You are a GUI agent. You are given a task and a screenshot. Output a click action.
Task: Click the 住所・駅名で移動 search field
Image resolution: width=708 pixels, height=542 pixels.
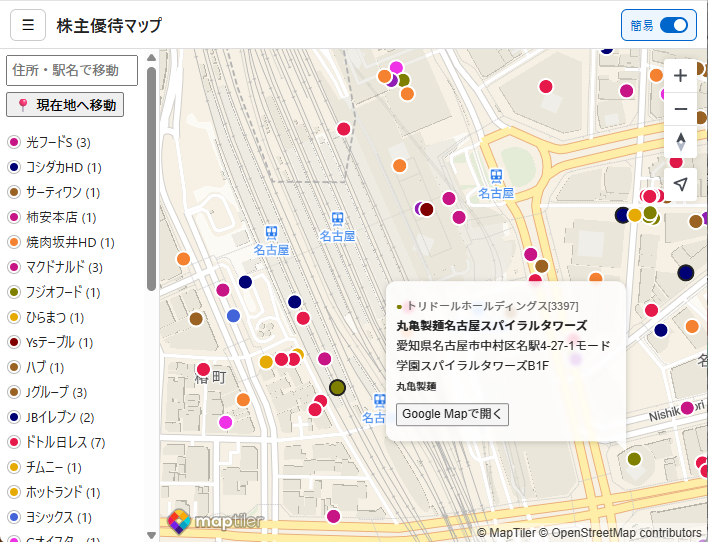(x=72, y=70)
